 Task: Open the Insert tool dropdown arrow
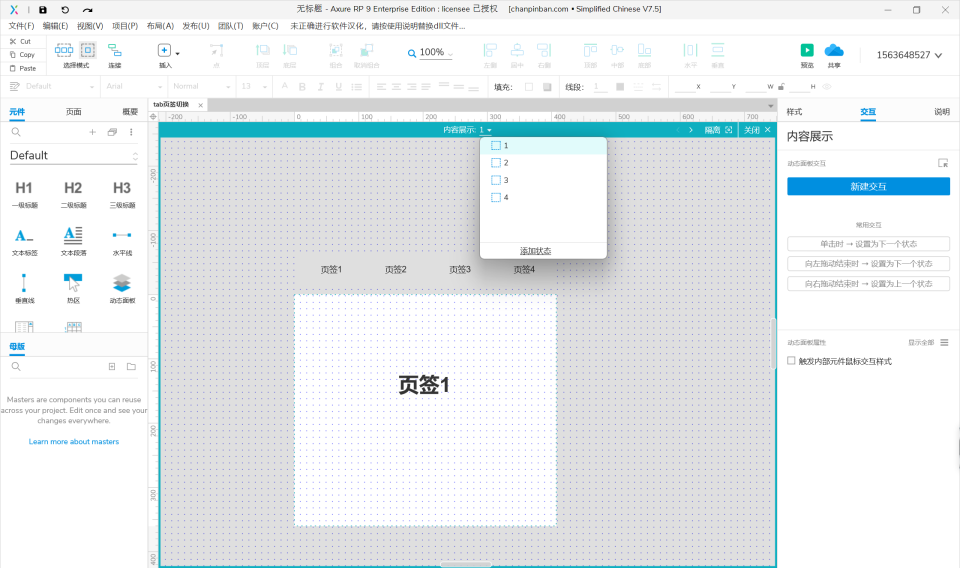coord(178,53)
